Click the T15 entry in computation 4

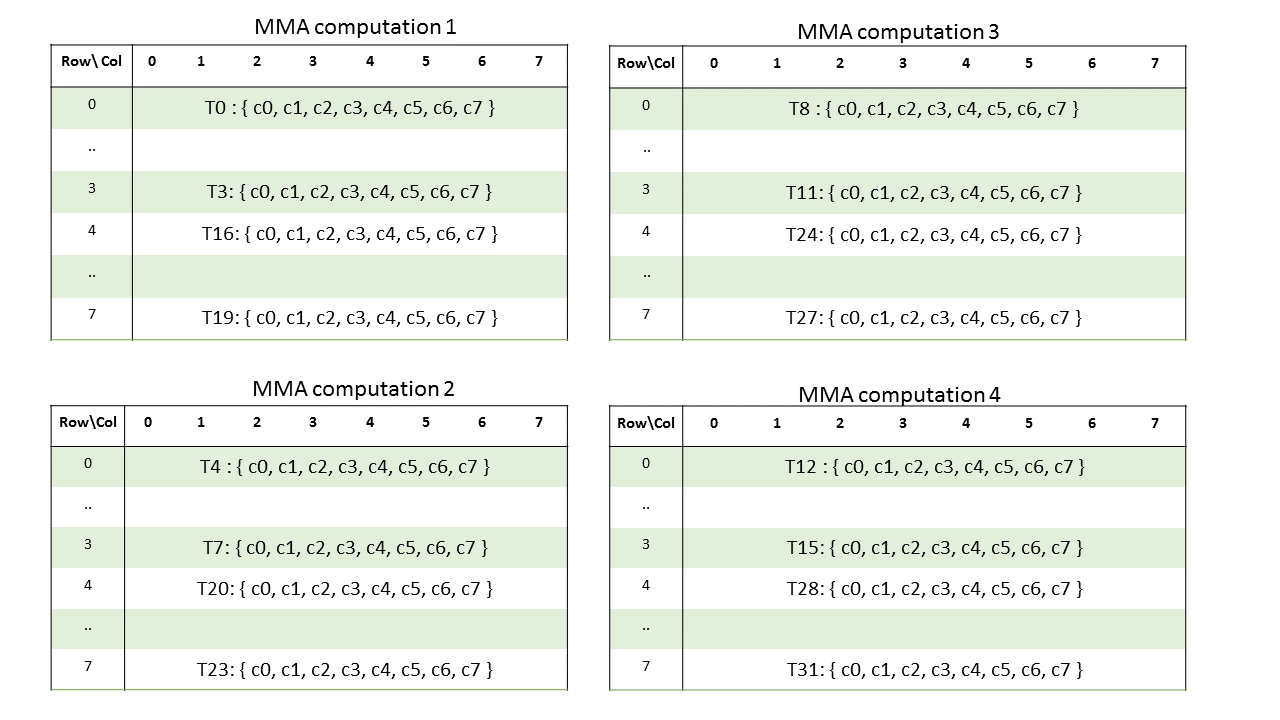click(934, 548)
